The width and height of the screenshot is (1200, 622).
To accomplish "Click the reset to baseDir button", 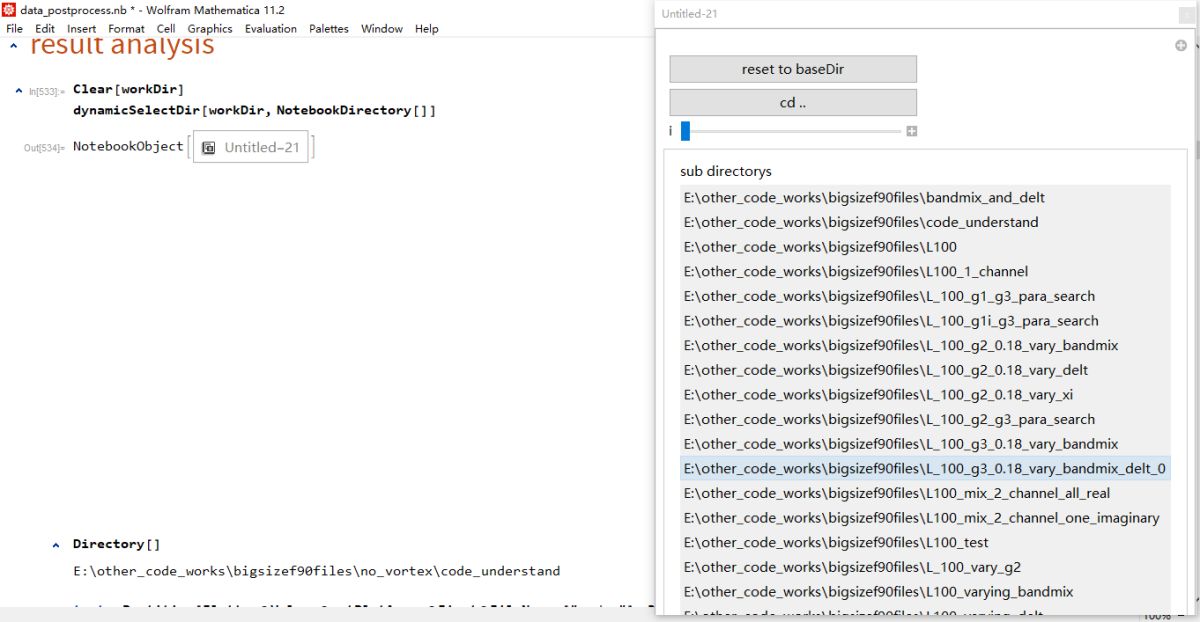I will coord(793,69).
